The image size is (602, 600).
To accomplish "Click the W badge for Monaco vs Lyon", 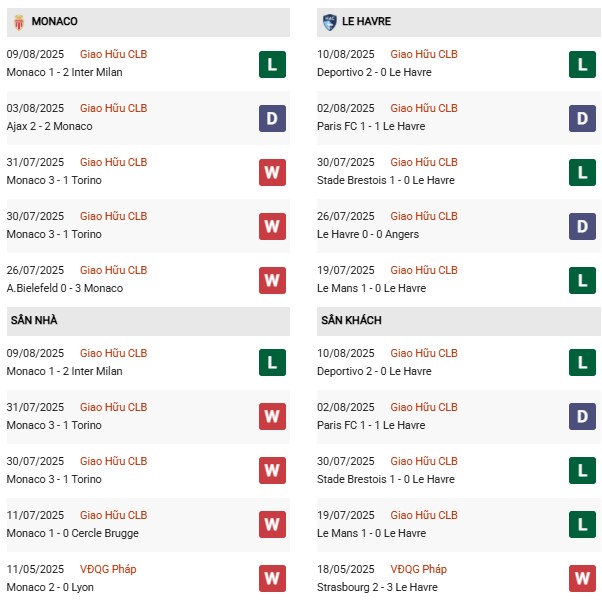I will coord(272,578).
